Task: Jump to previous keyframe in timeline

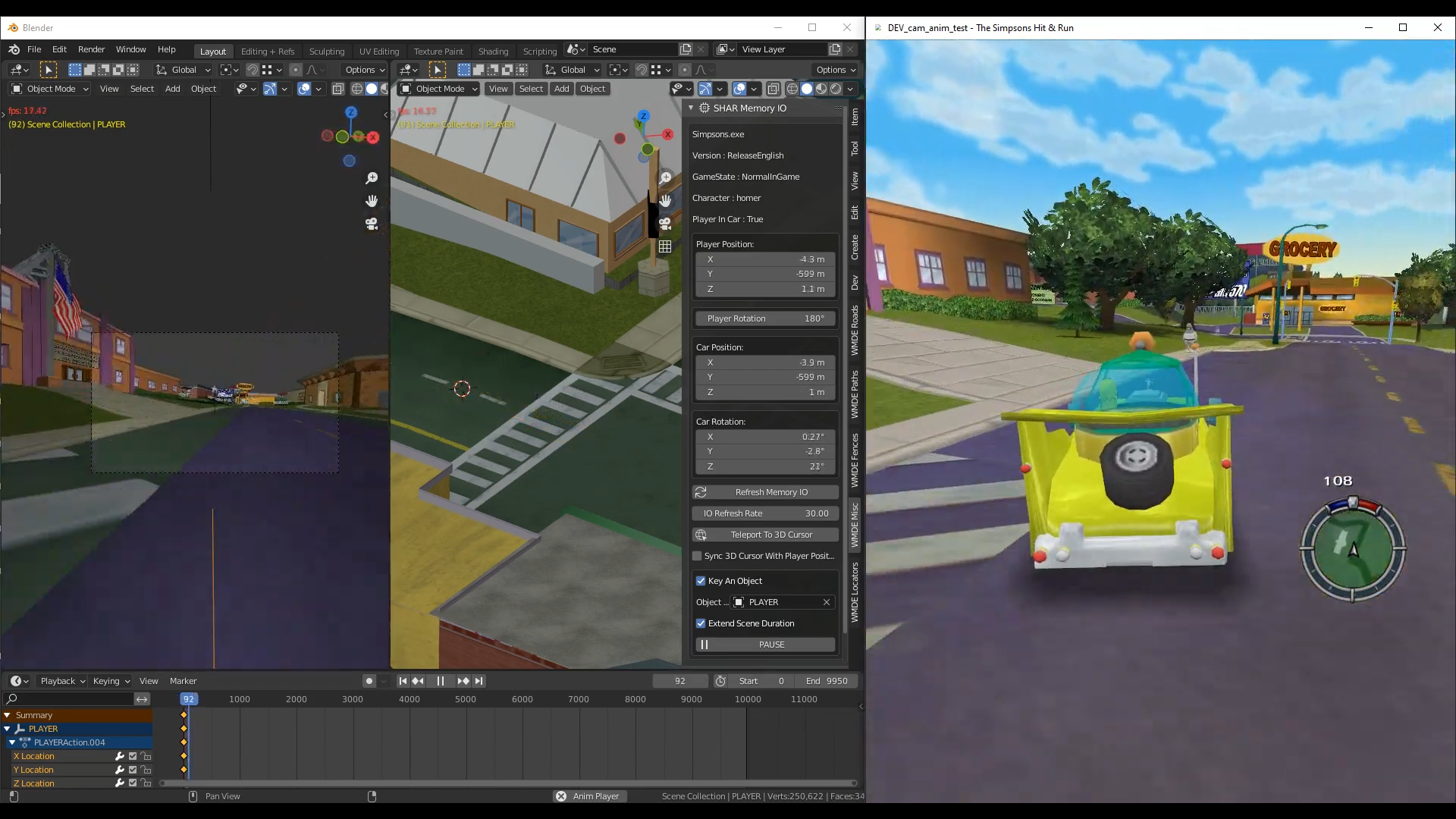Action: coord(418,681)
